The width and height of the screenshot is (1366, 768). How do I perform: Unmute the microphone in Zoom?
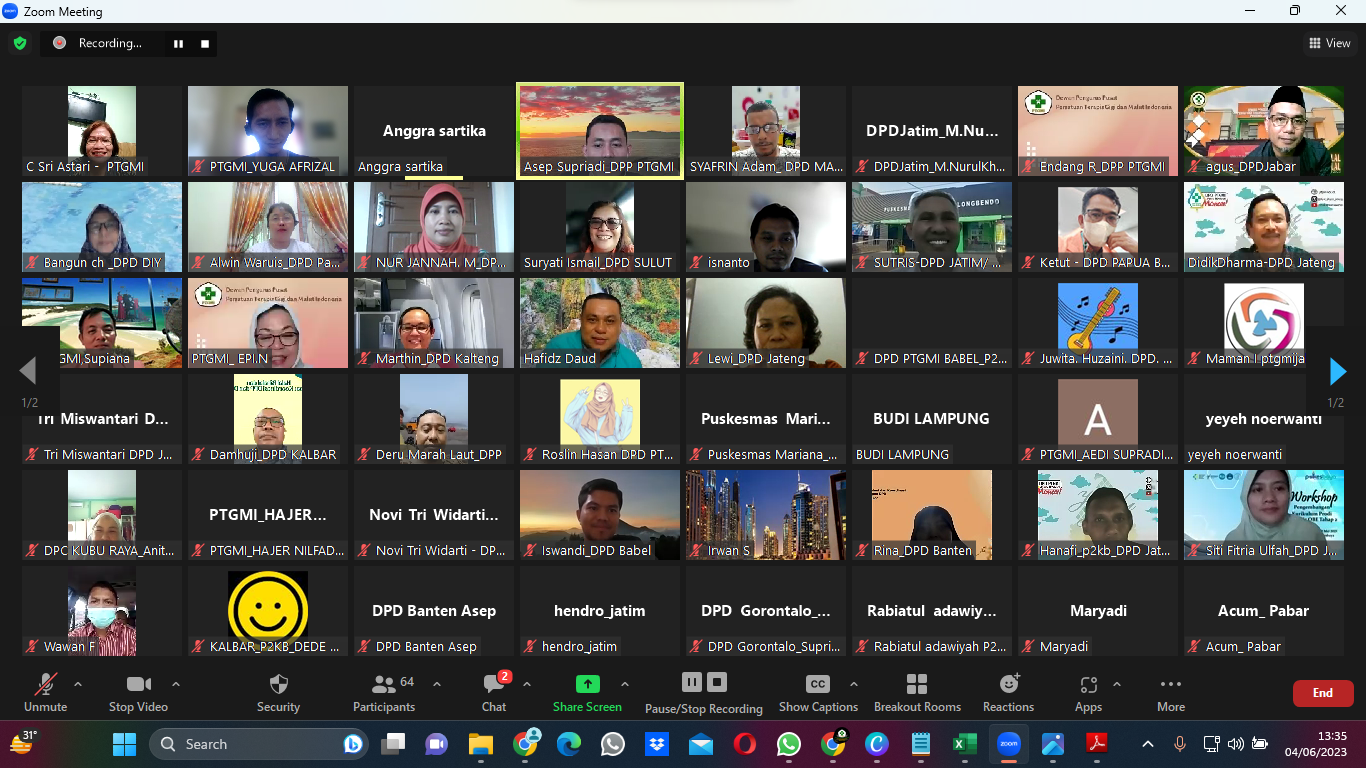(x=45, y=693)
